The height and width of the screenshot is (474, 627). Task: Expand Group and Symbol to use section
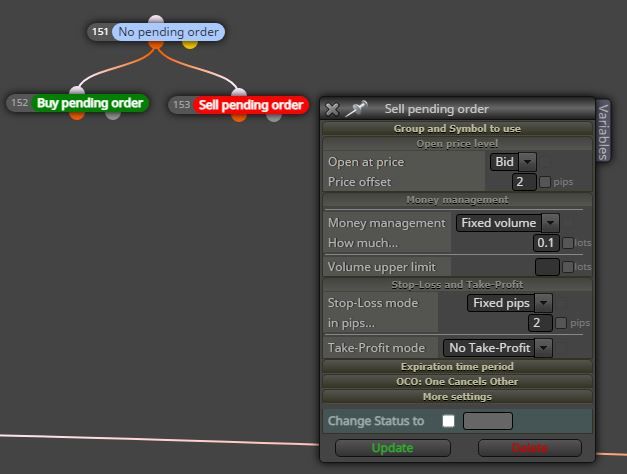pyautogui.click(x=457, y=128)
